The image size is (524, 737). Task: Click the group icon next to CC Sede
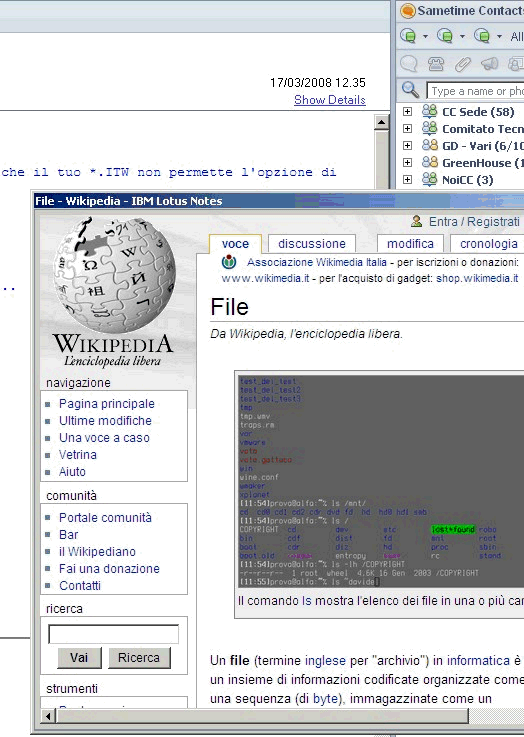430,111
